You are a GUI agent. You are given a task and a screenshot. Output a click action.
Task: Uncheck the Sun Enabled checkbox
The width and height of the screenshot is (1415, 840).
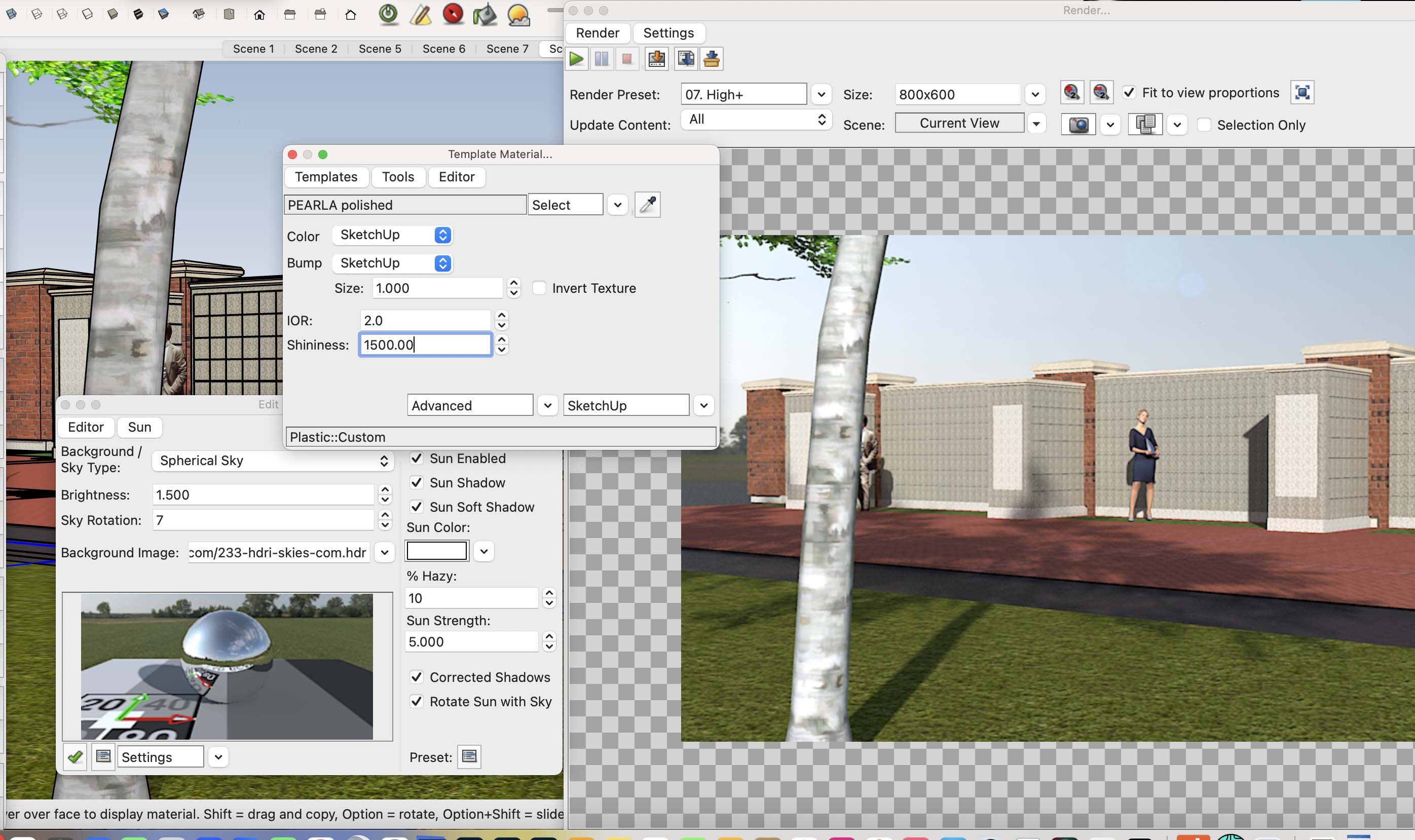coord(416,458)
